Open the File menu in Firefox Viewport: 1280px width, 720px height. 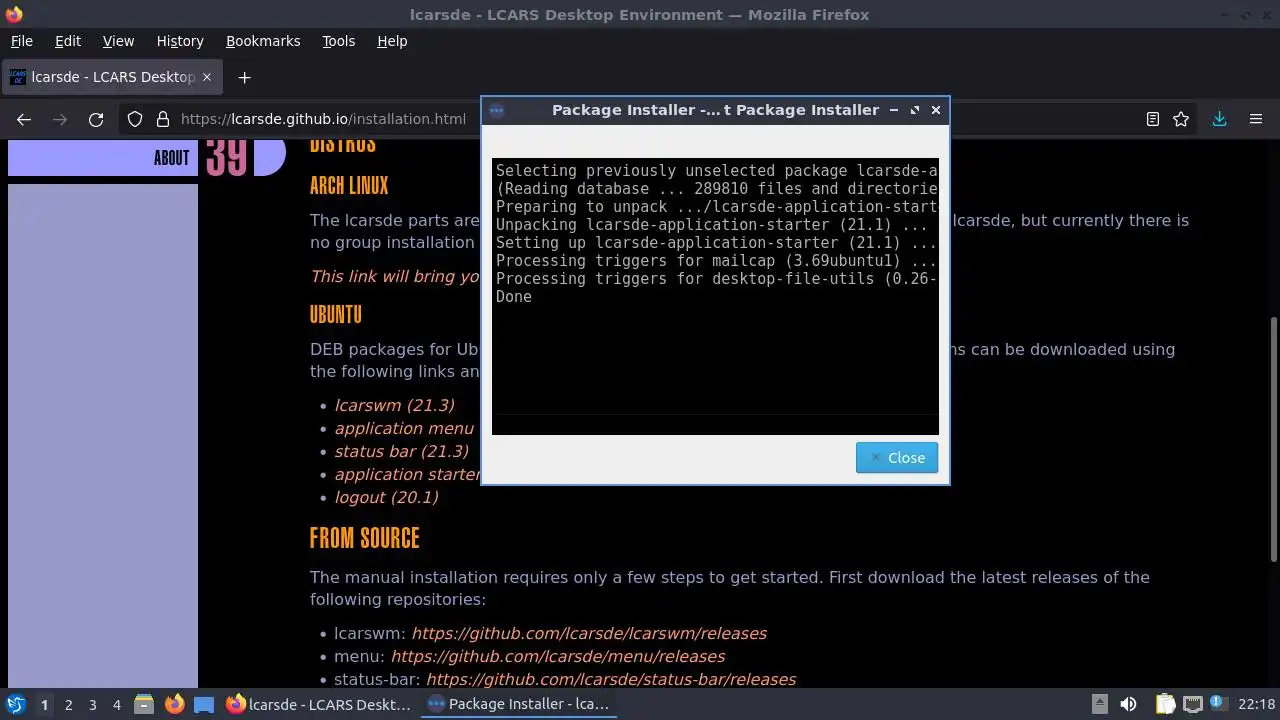(x=21, y=41)
